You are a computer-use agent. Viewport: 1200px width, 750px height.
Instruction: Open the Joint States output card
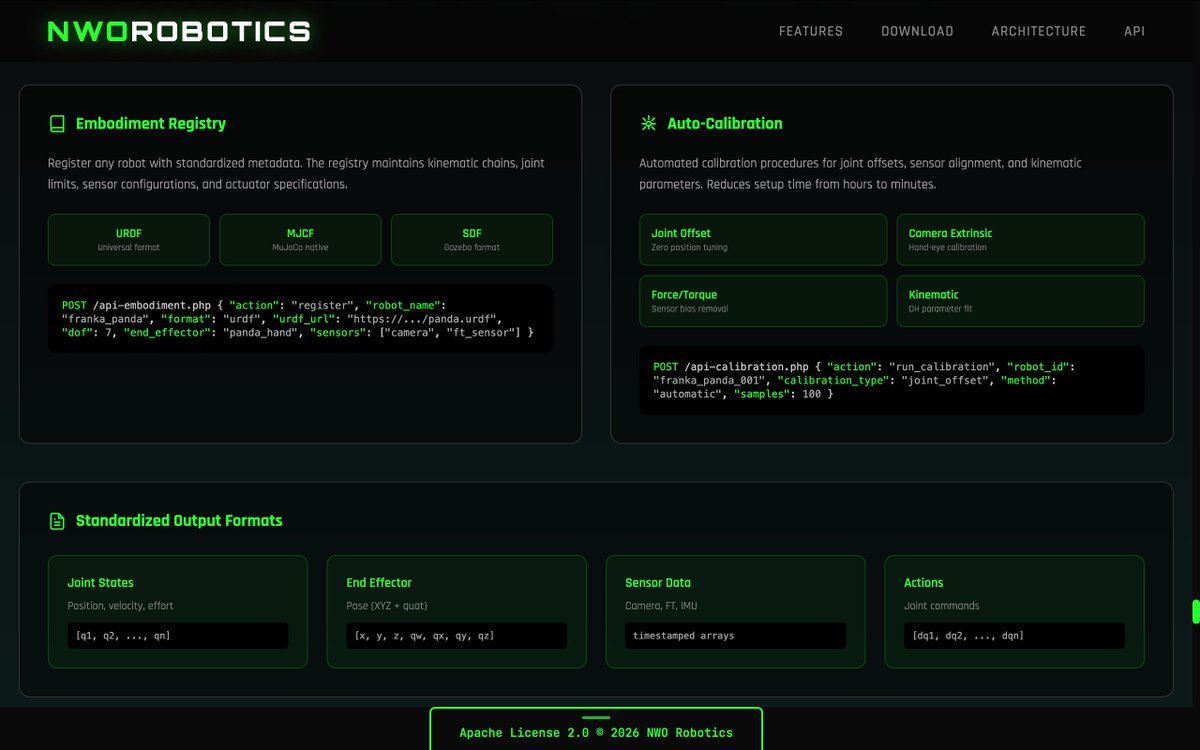(178, 612)
